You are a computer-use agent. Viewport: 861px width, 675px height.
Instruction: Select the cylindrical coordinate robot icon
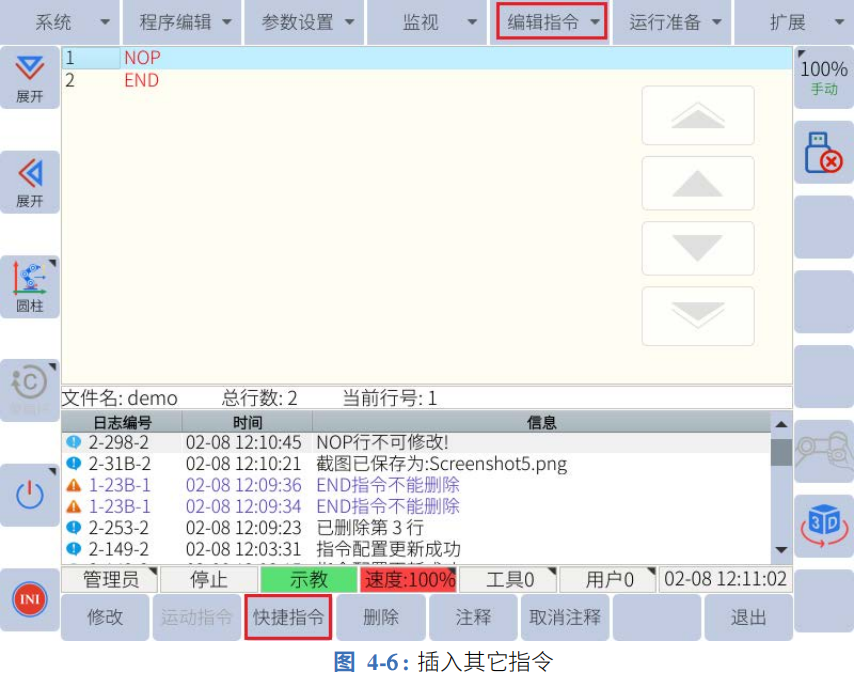point(29,287)
